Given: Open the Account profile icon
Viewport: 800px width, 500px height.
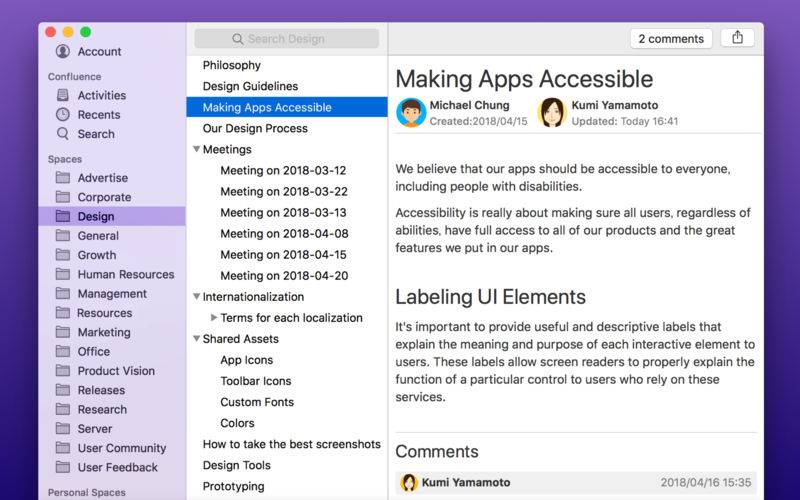Looking at the screenshot, I should [x=63, y=51].
